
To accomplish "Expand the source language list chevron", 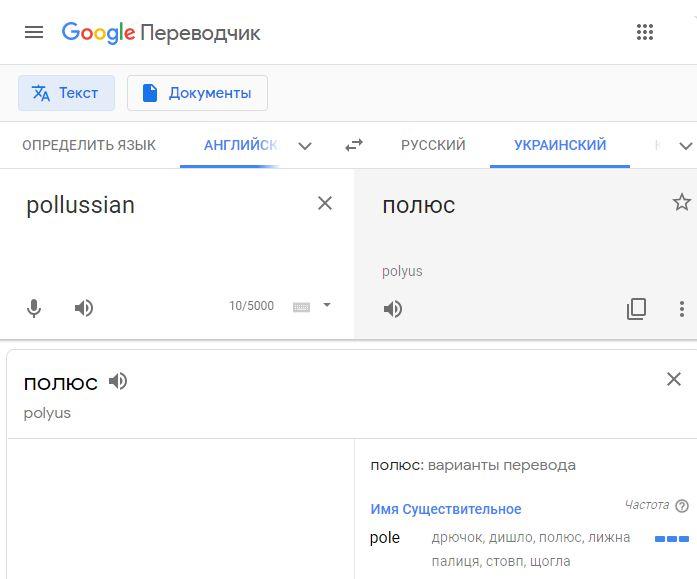I will pyautogui.click(x=305, y=146).
